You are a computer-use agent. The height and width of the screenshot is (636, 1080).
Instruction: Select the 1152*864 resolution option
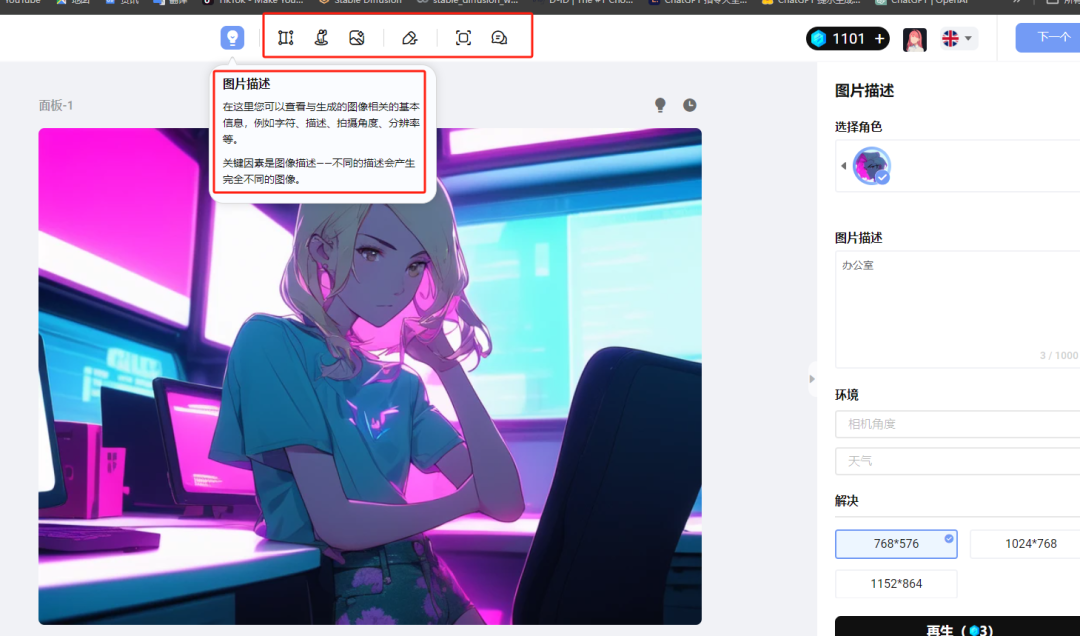(896, 584)
